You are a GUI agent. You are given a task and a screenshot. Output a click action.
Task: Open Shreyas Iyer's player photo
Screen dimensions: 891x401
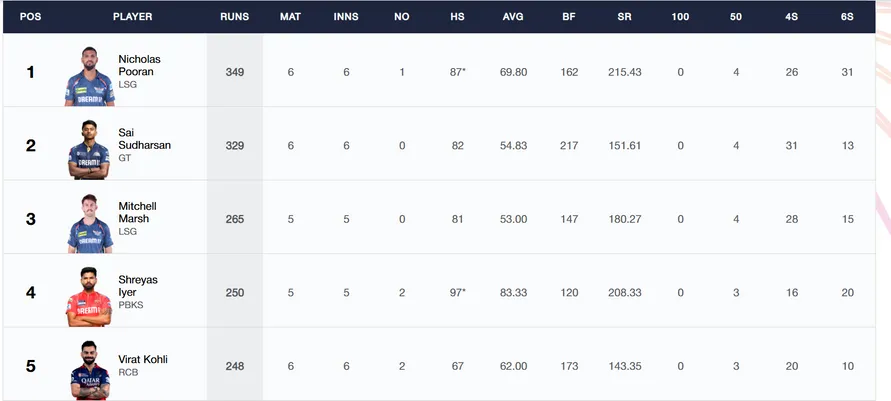pyautogui.click(x=89, y=296)
